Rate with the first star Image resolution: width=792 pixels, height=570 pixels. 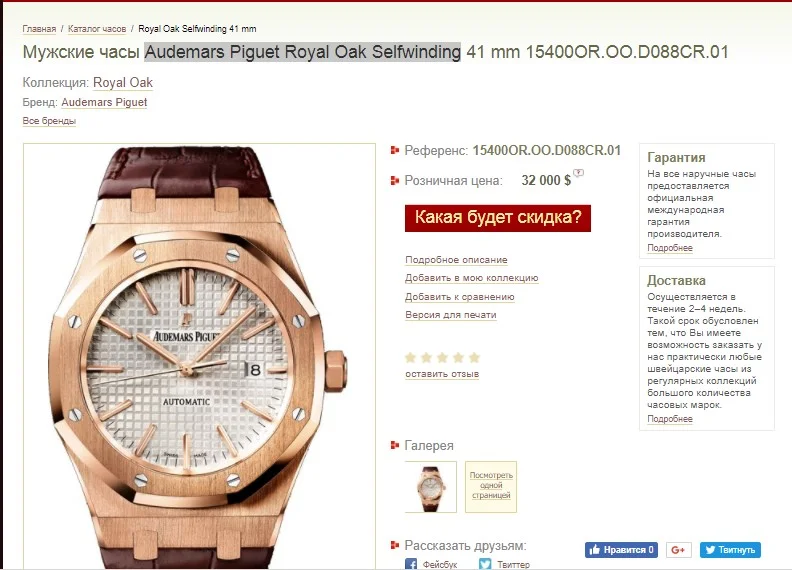[x=410, y=358]
